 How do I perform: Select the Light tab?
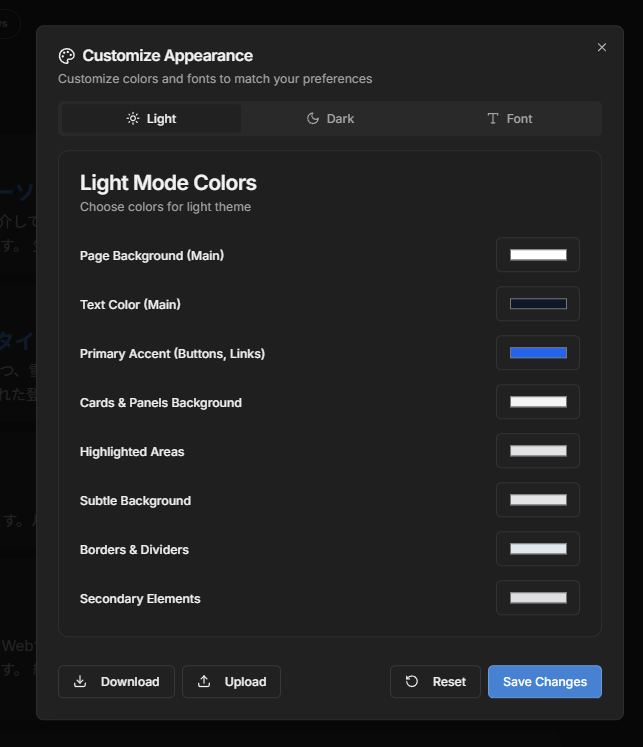pos(151,119)
